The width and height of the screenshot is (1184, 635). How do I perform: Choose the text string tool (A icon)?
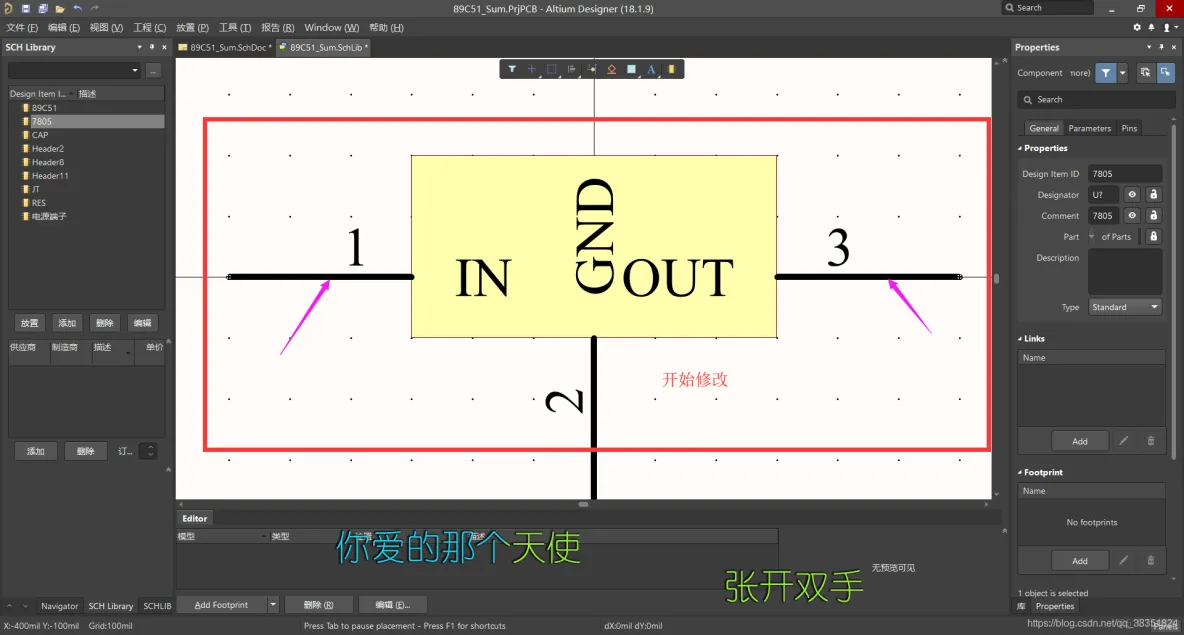coord(651,69)
